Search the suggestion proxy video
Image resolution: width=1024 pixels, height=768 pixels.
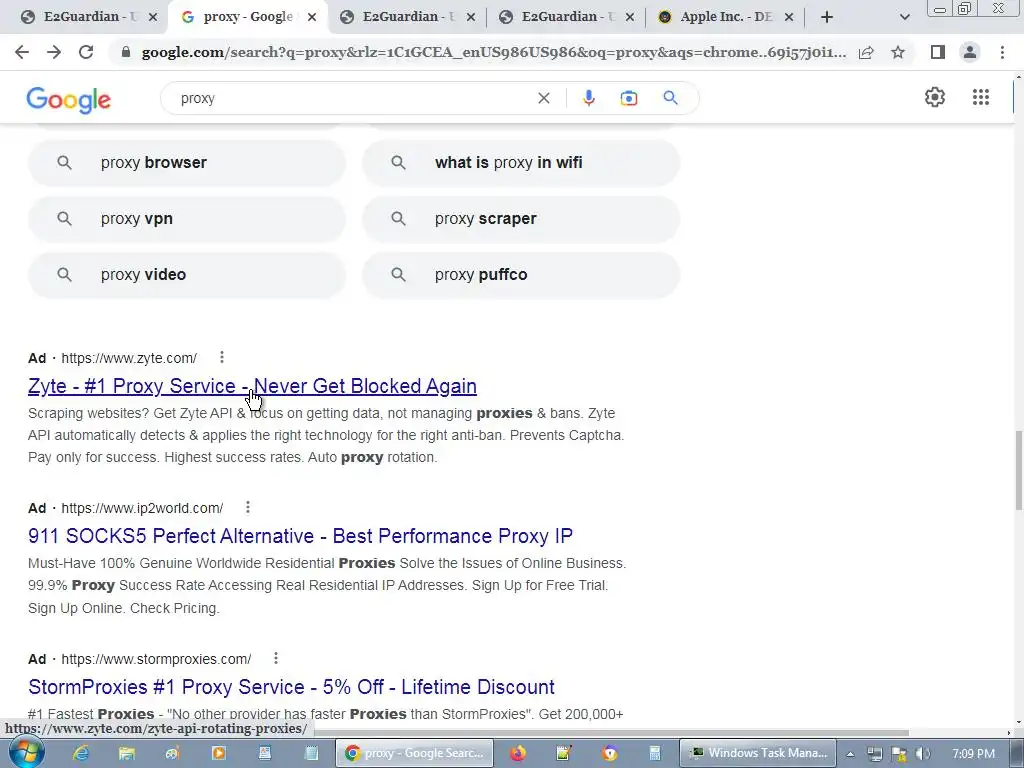187,275
